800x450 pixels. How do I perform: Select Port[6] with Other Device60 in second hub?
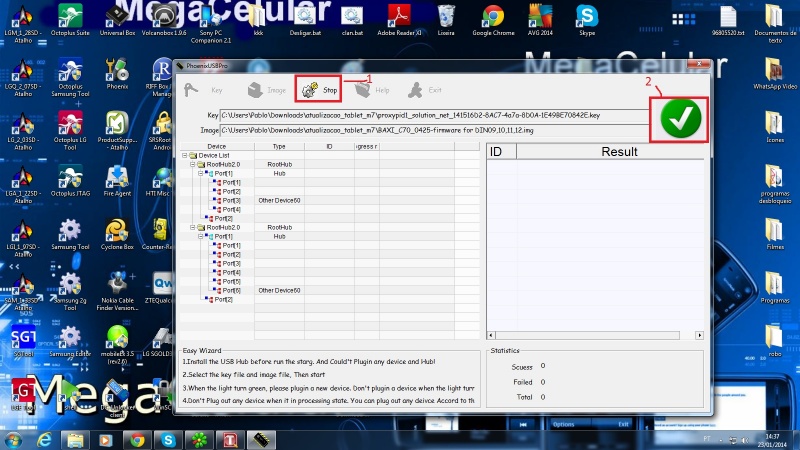(232, 290)
